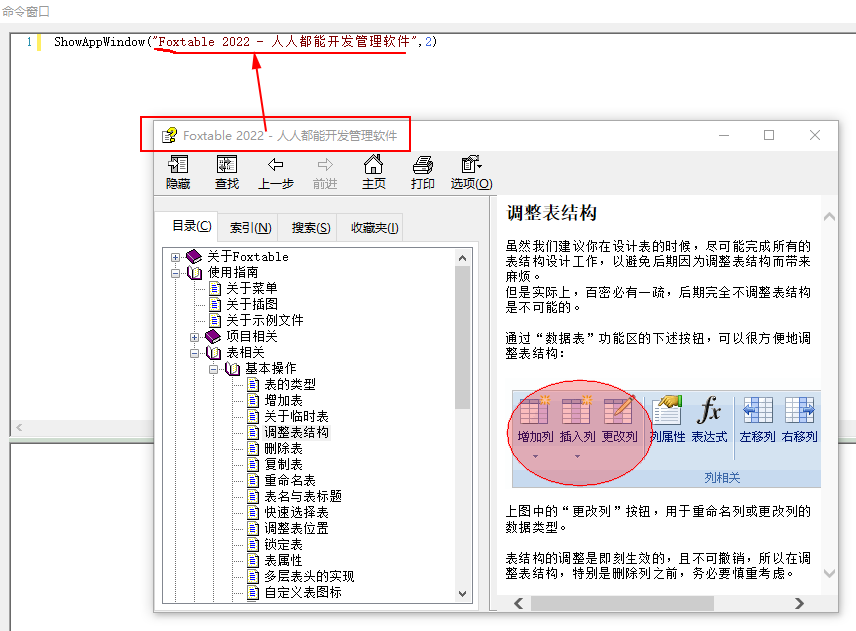Open the 表名与表标题 topic

[303, 496]
